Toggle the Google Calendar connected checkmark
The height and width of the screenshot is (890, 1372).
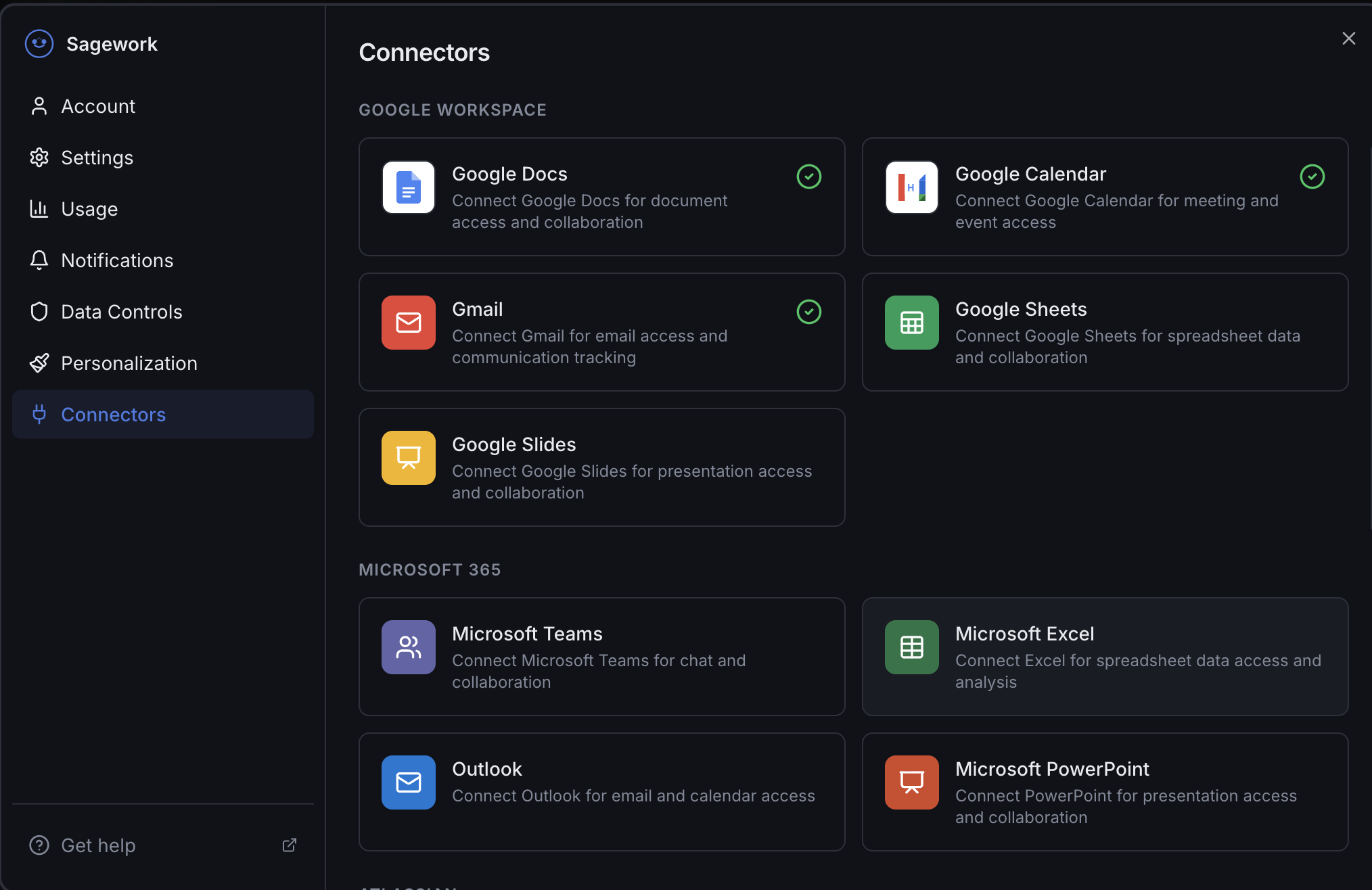pyautogui.click(x=1312, y=177)
